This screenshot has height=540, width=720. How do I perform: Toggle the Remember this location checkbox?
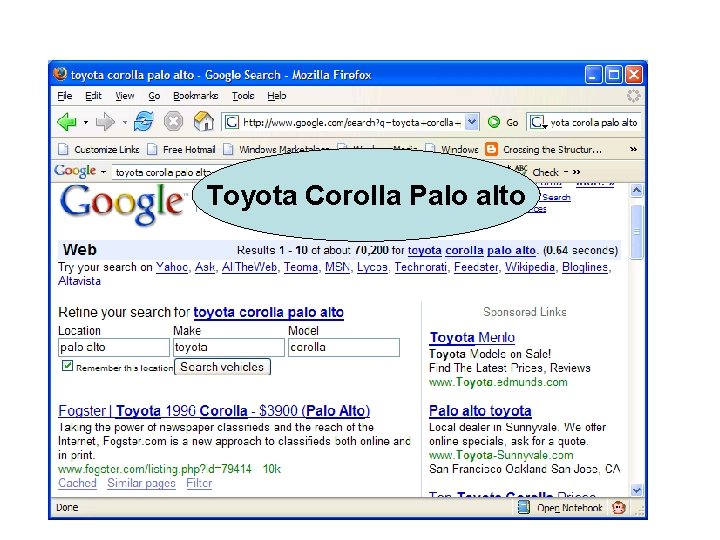point(68,366)
